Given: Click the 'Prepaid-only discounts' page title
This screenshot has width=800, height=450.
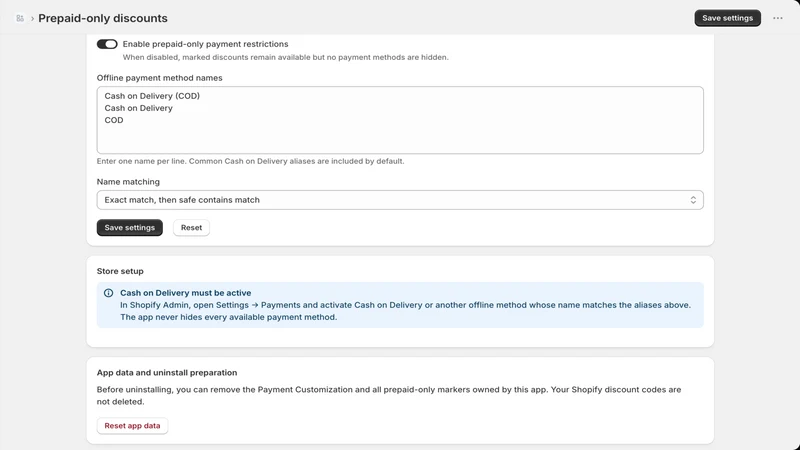Looking at the screenshot, I should pos(103,18).
